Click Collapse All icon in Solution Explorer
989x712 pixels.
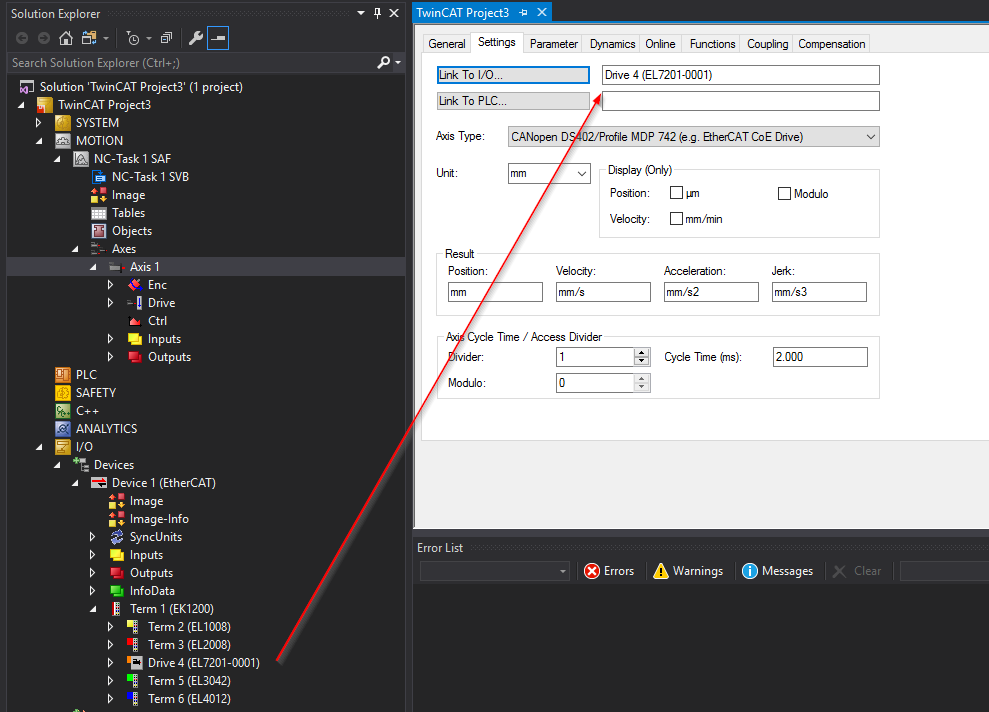click(167, 38)
